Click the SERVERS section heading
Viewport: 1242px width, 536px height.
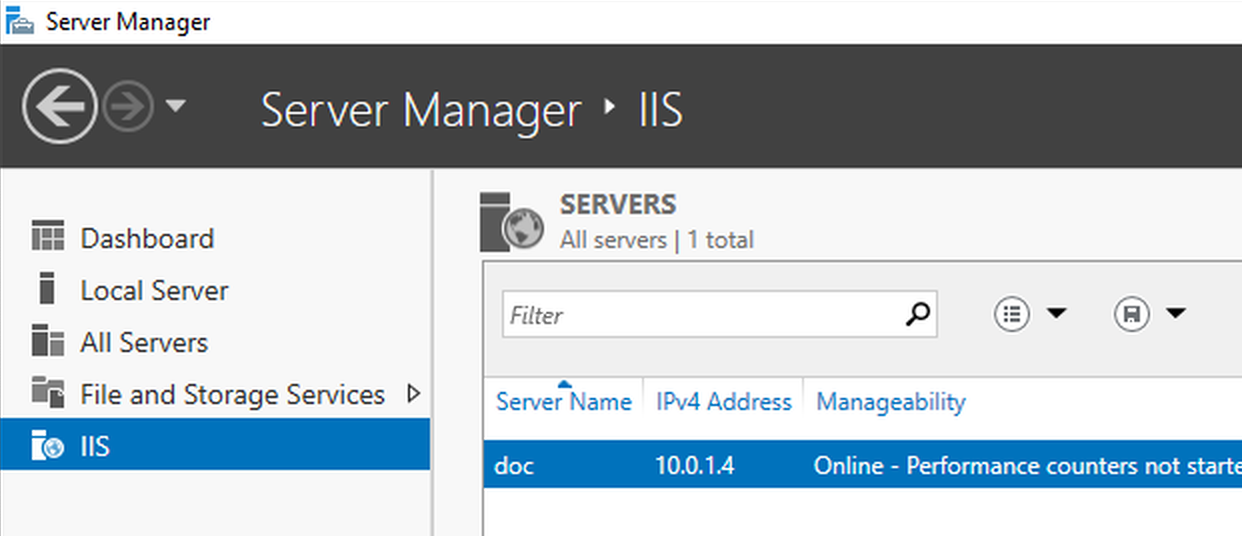point(618,205)
